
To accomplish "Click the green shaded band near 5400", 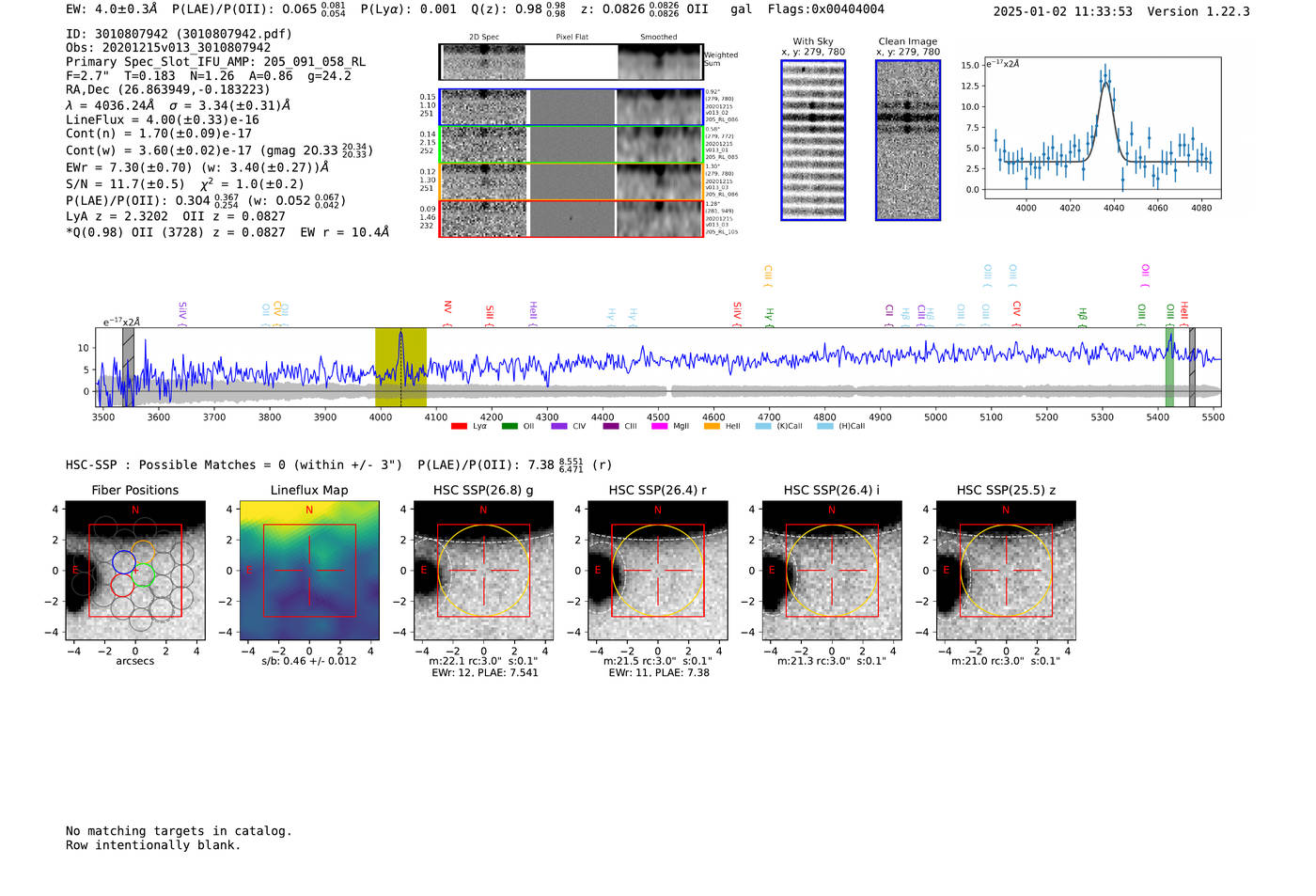I will 1169,368.
